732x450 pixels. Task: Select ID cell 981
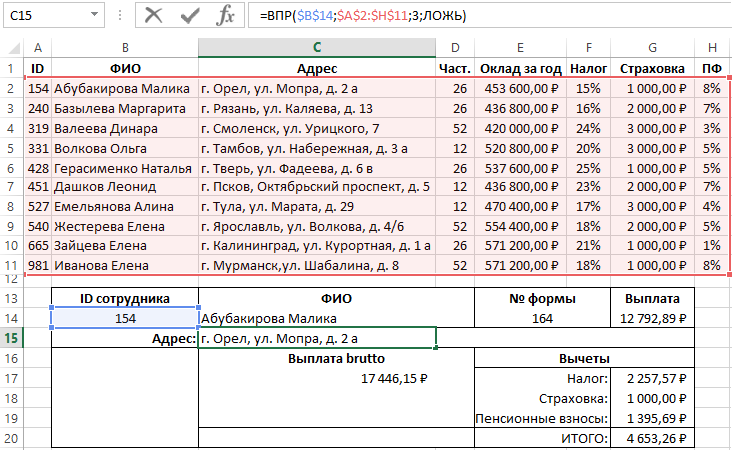tap(38, 265)
